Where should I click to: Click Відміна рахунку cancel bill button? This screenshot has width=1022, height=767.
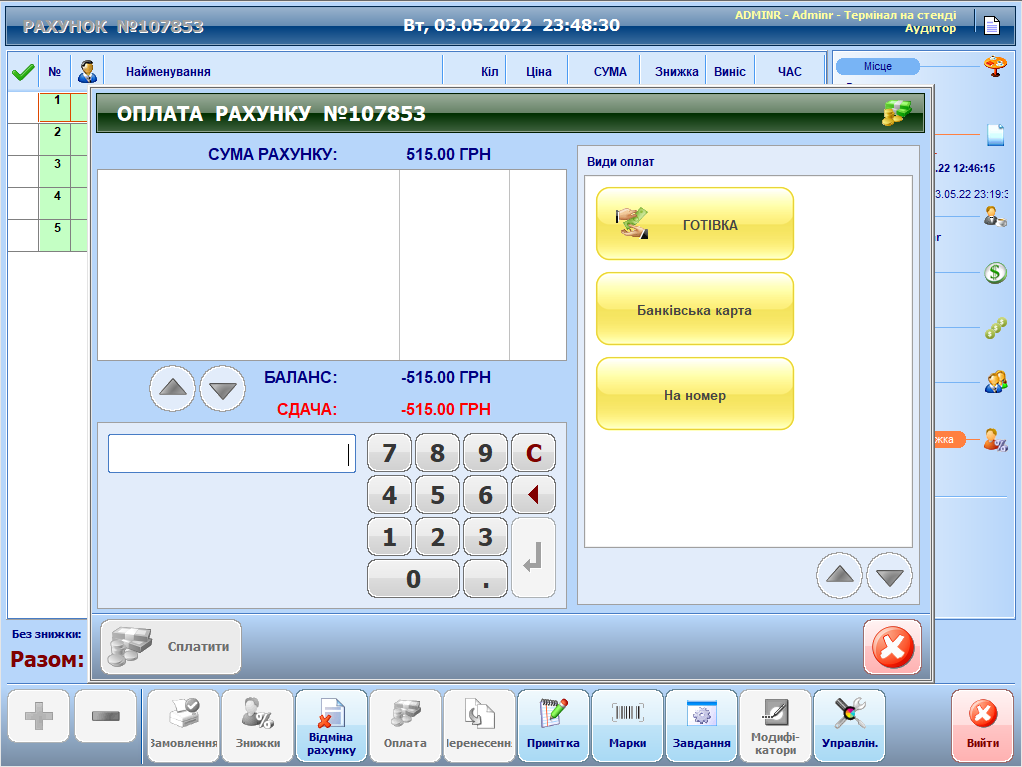pos(331,725)
